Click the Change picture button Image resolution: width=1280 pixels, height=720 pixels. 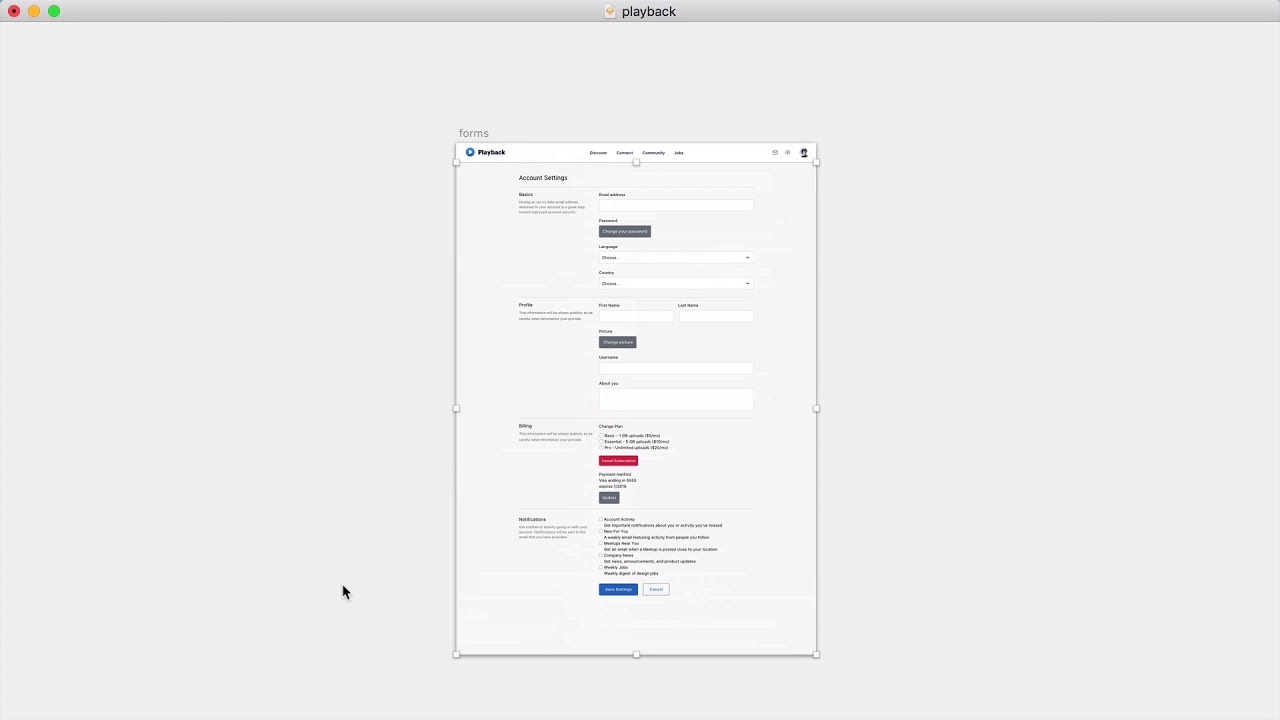[618, 342]
